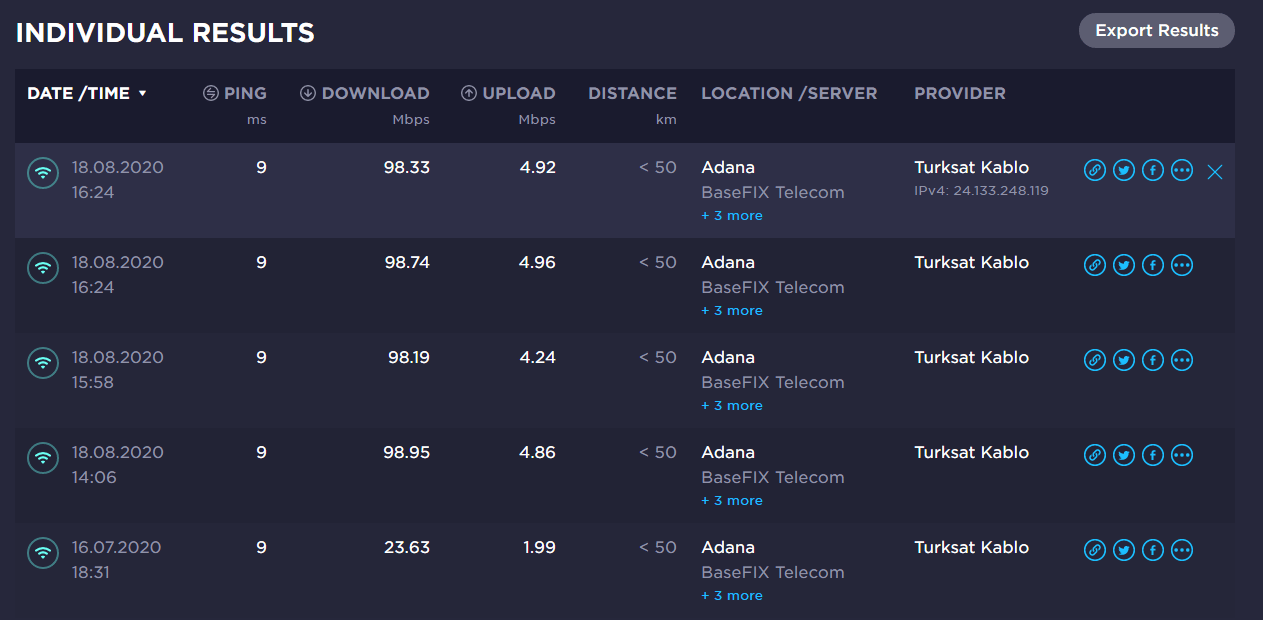Share the 16.07.2020 result on Facebook
This screenshot has width=1263, height=620.
(x=1152, y=550)
